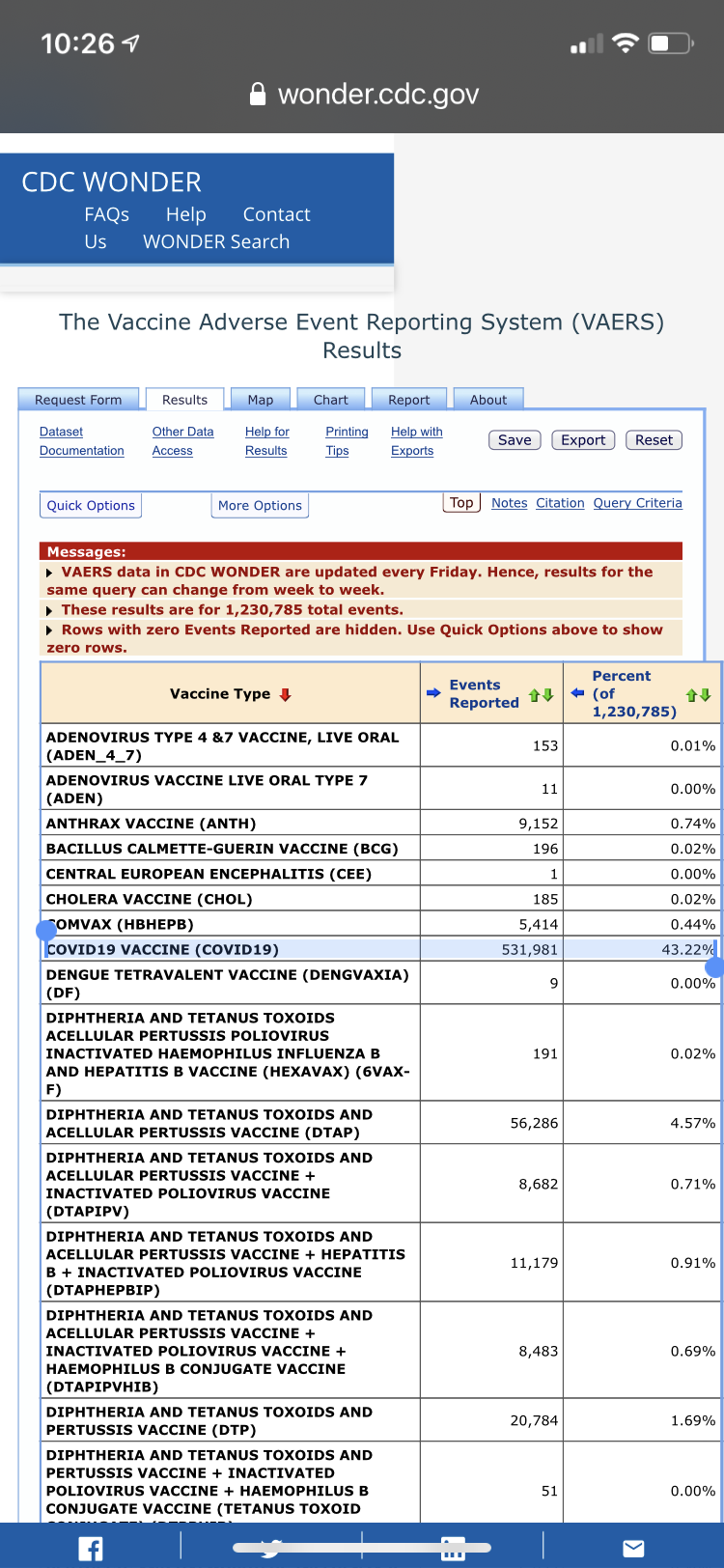Open the Chart tab

pos(331,400)
